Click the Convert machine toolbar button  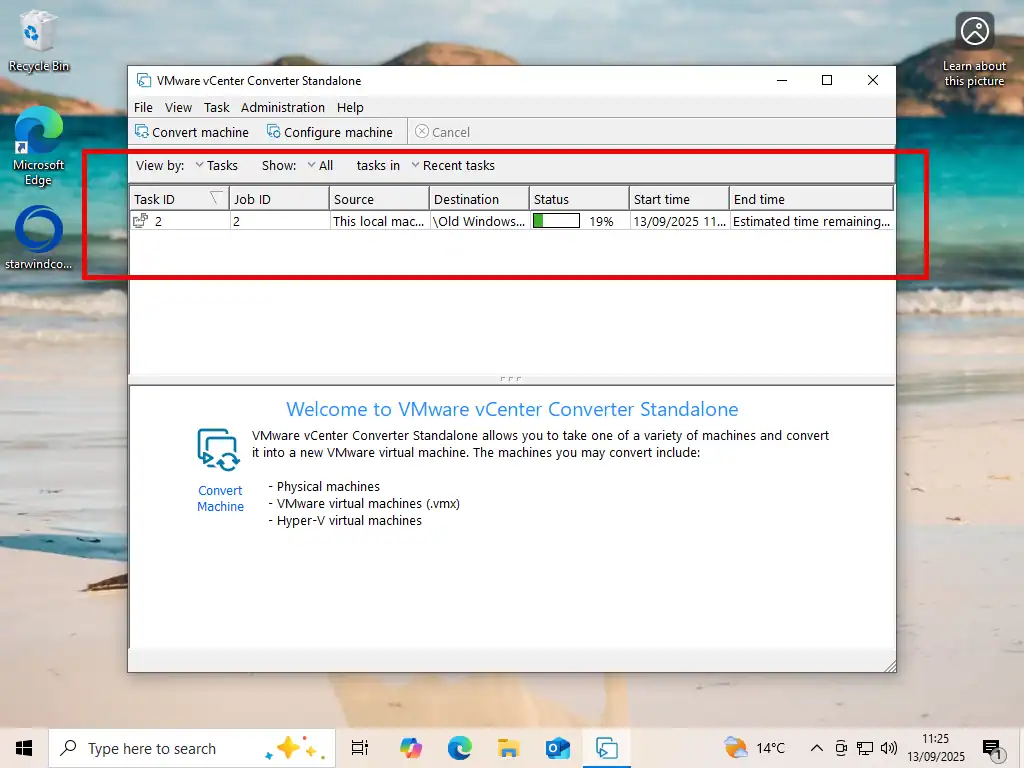192,132
